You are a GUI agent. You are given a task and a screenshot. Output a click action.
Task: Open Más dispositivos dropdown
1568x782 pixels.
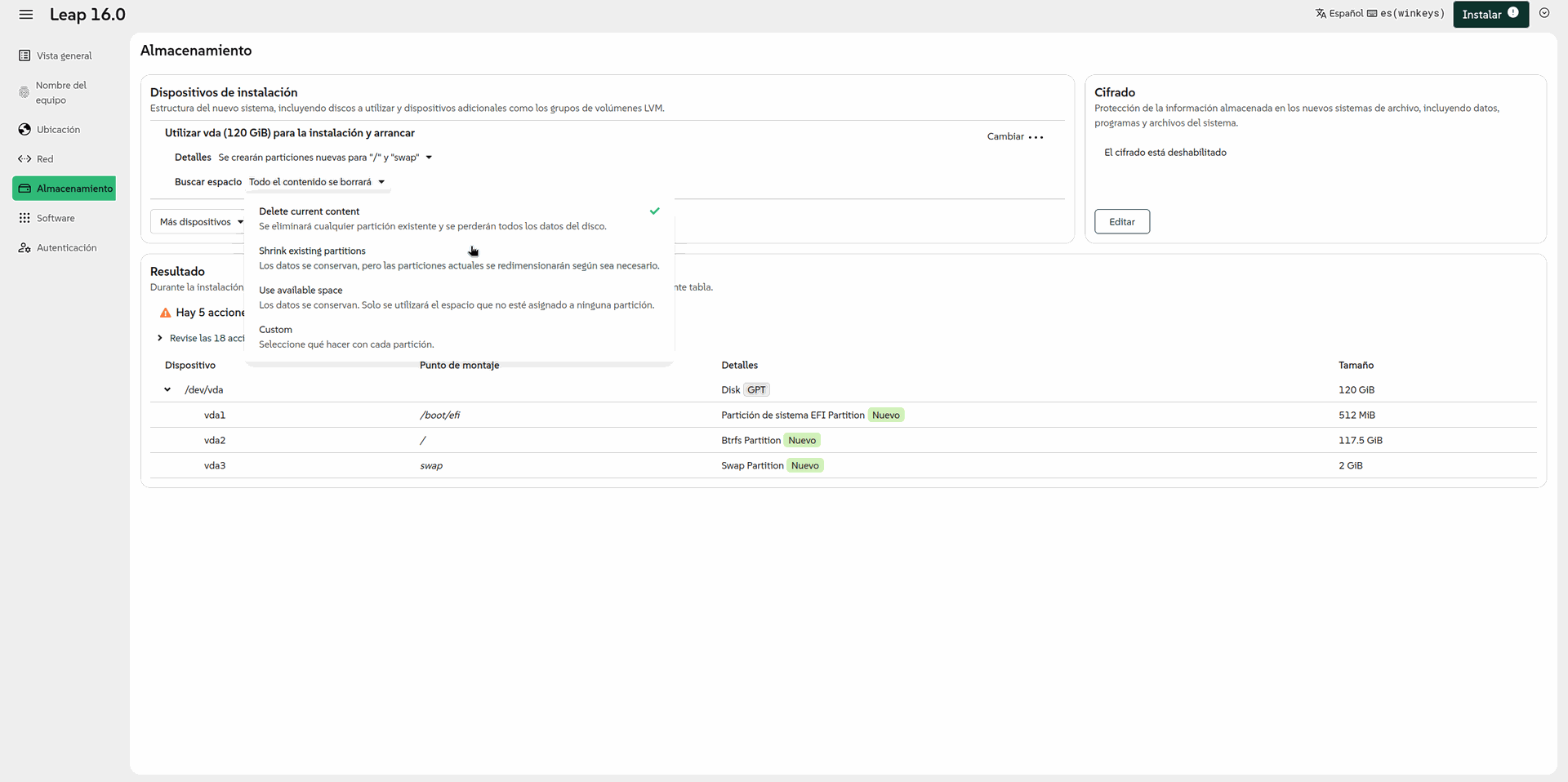click(x=201, y=222)
